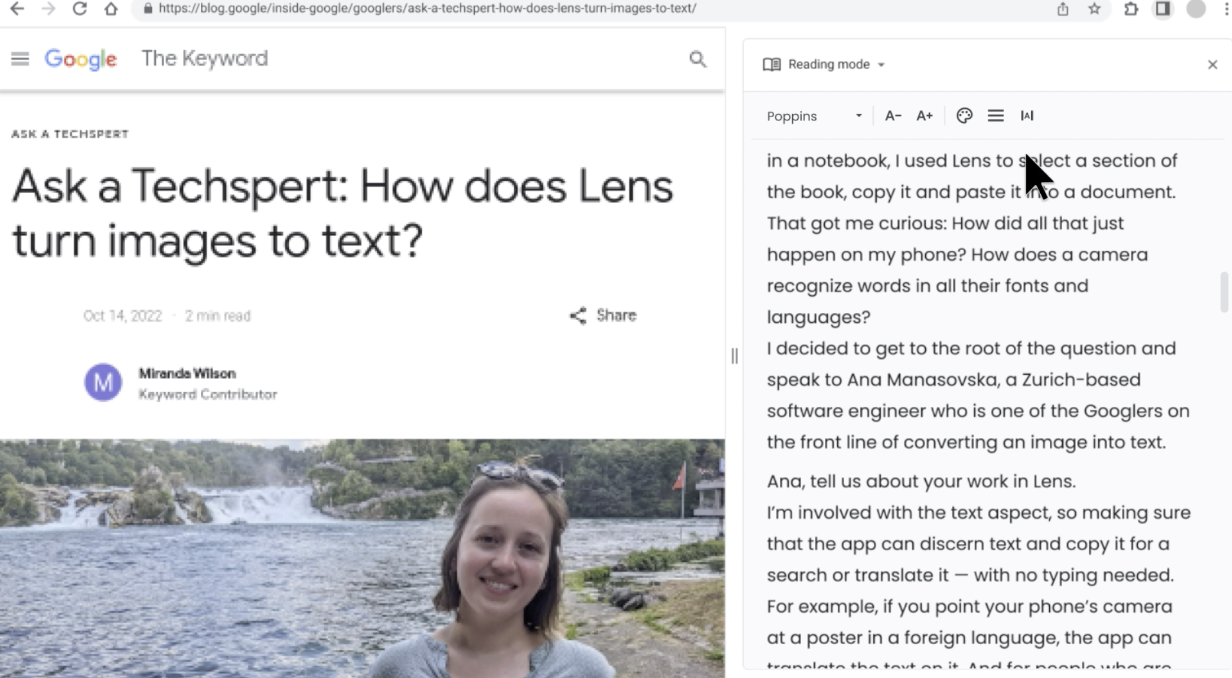Bookmark this page with the star icon
The width and height of the screenshot is (1232, 678).
coord(1094,9)
